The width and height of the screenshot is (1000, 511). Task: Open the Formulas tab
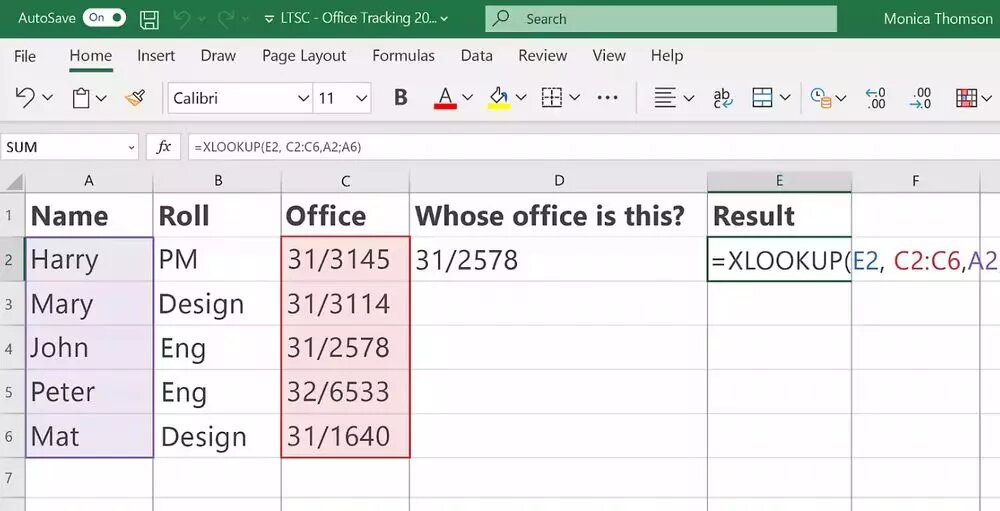click(403, 56)
